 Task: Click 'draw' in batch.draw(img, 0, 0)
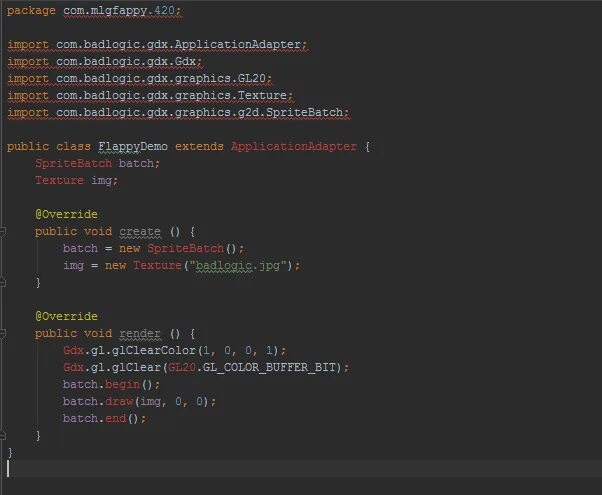(x=119, y=401)
